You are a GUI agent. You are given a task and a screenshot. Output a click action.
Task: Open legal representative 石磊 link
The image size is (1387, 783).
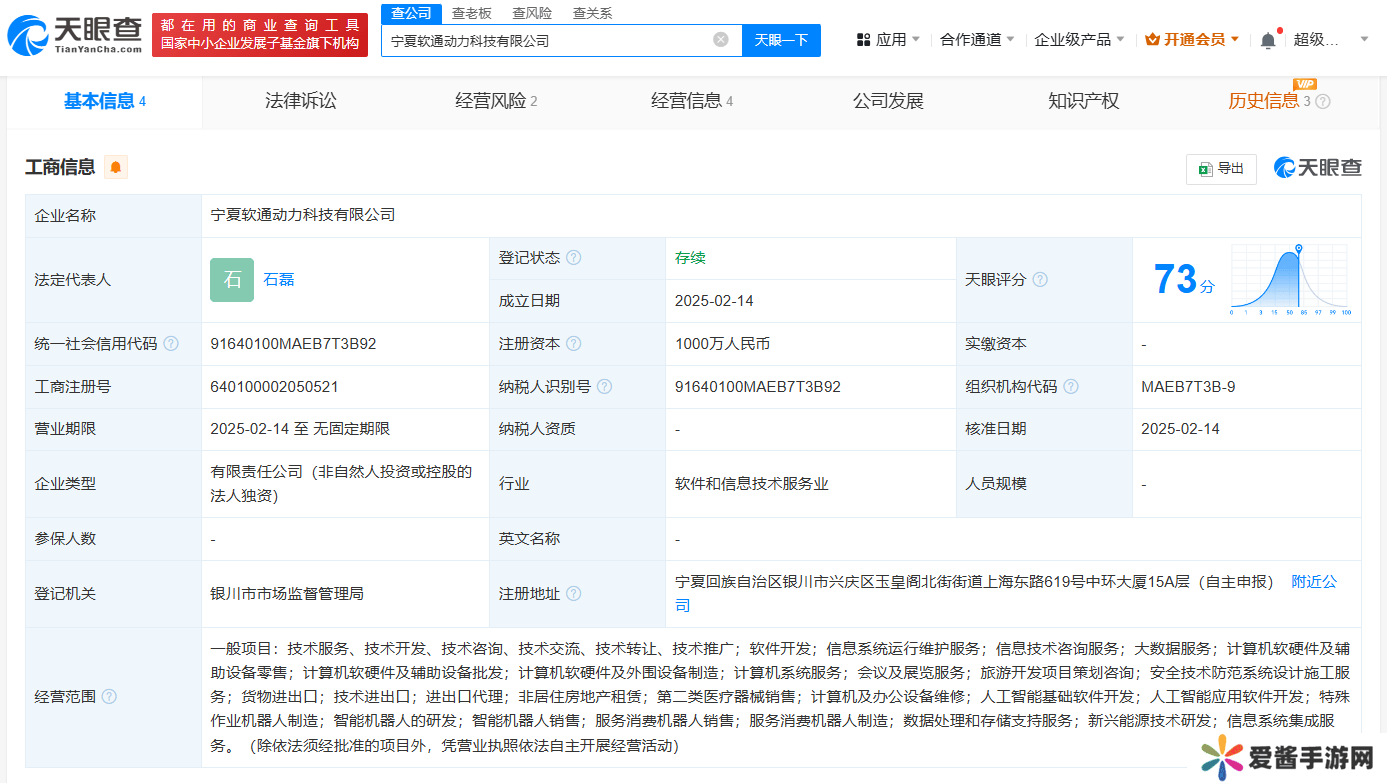pos(279,280)
